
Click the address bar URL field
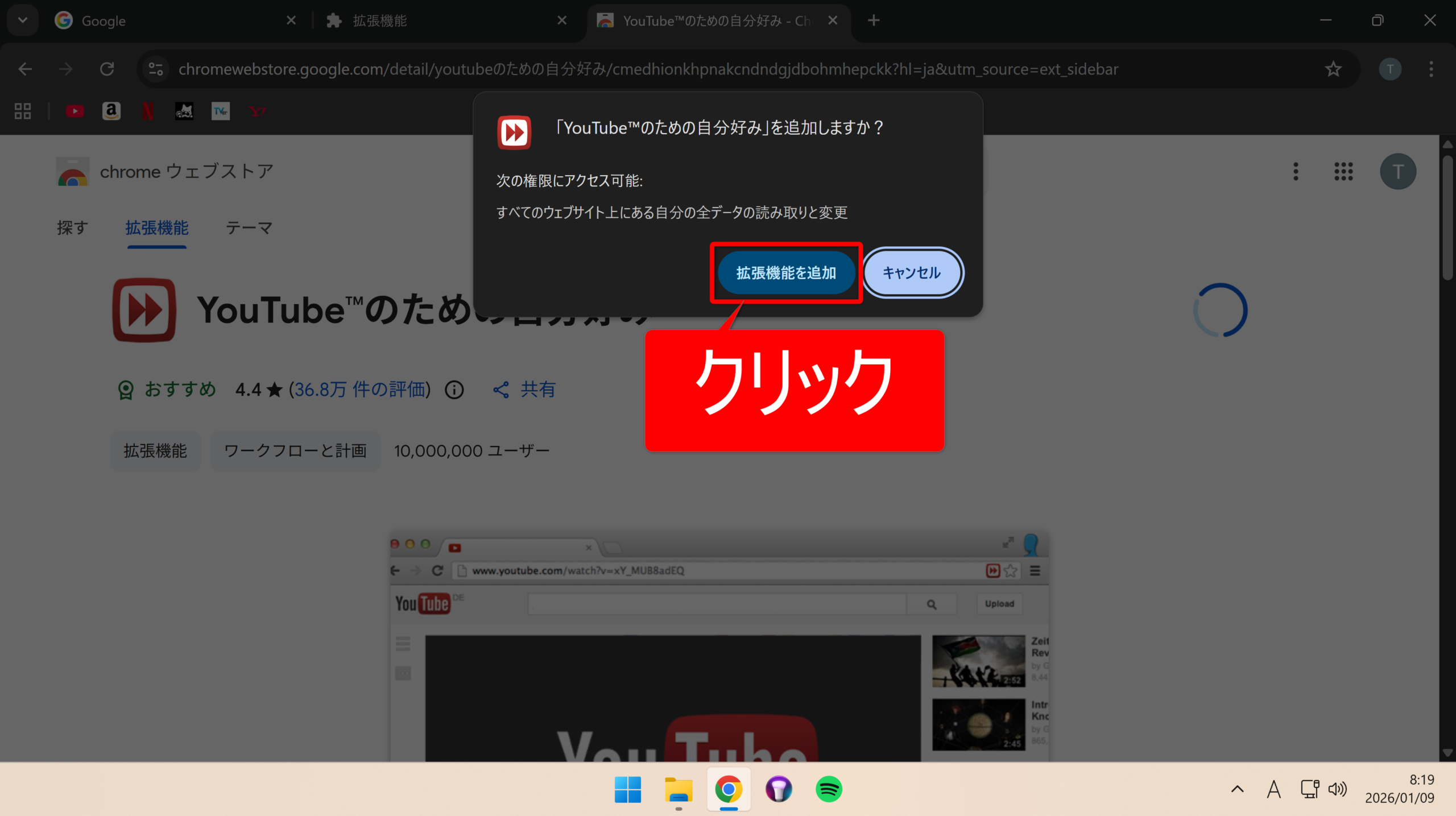648,69
